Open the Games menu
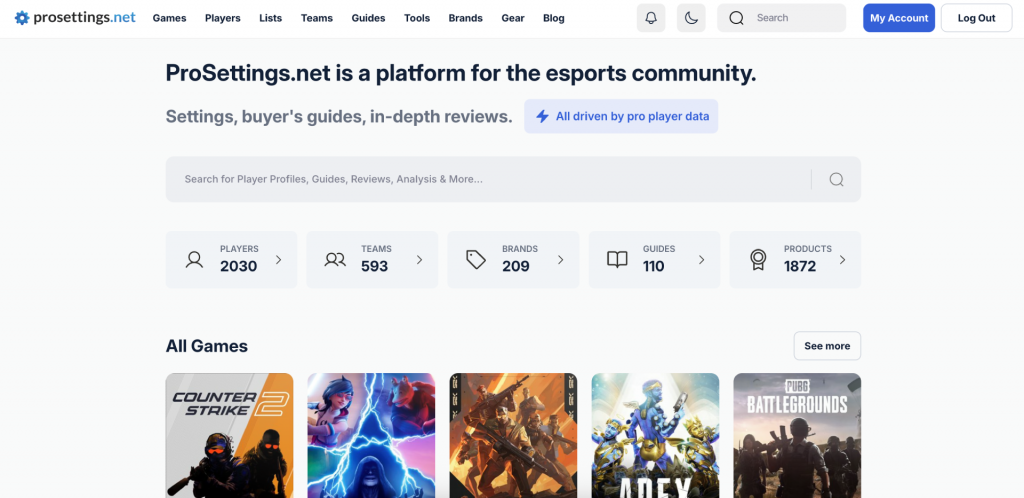The width and height of the screenshot is (1024, 498). tap(169, 18)
